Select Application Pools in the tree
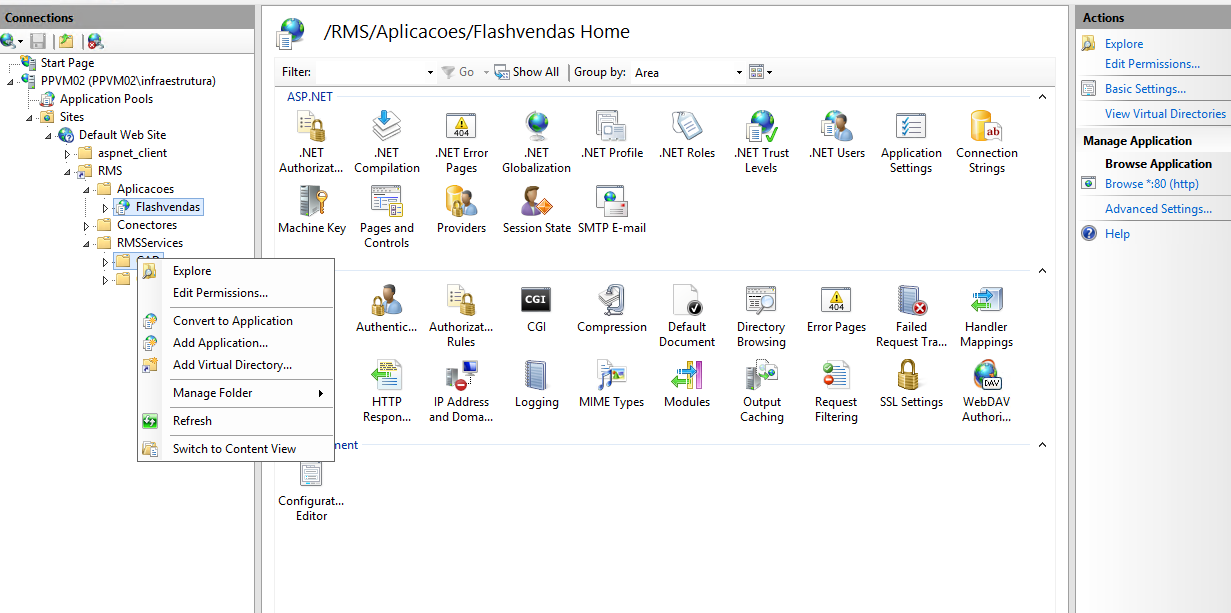1231x613 pixels. [106, 99]
